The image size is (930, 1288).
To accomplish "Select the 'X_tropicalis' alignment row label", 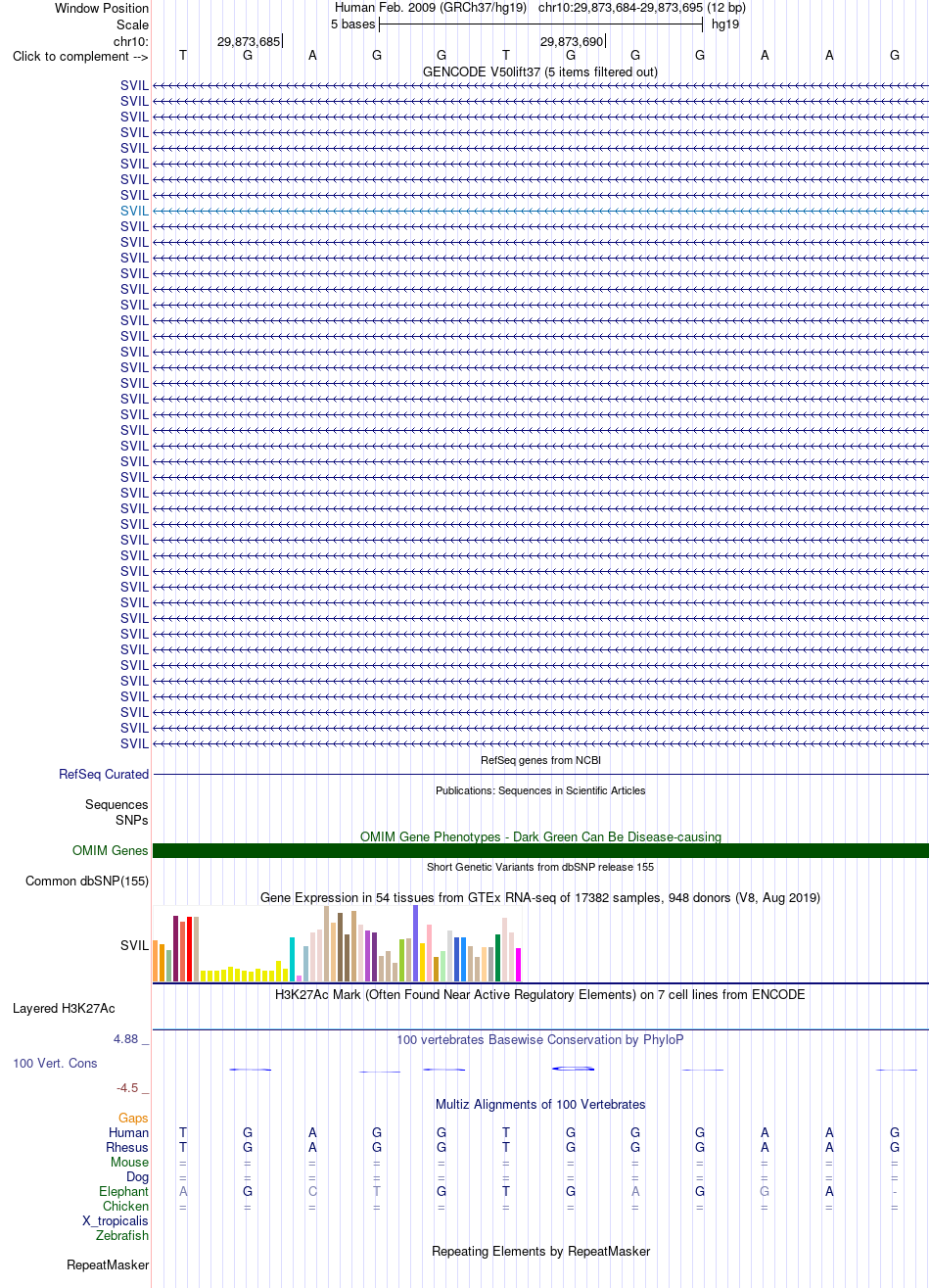I will (116, 1220).
